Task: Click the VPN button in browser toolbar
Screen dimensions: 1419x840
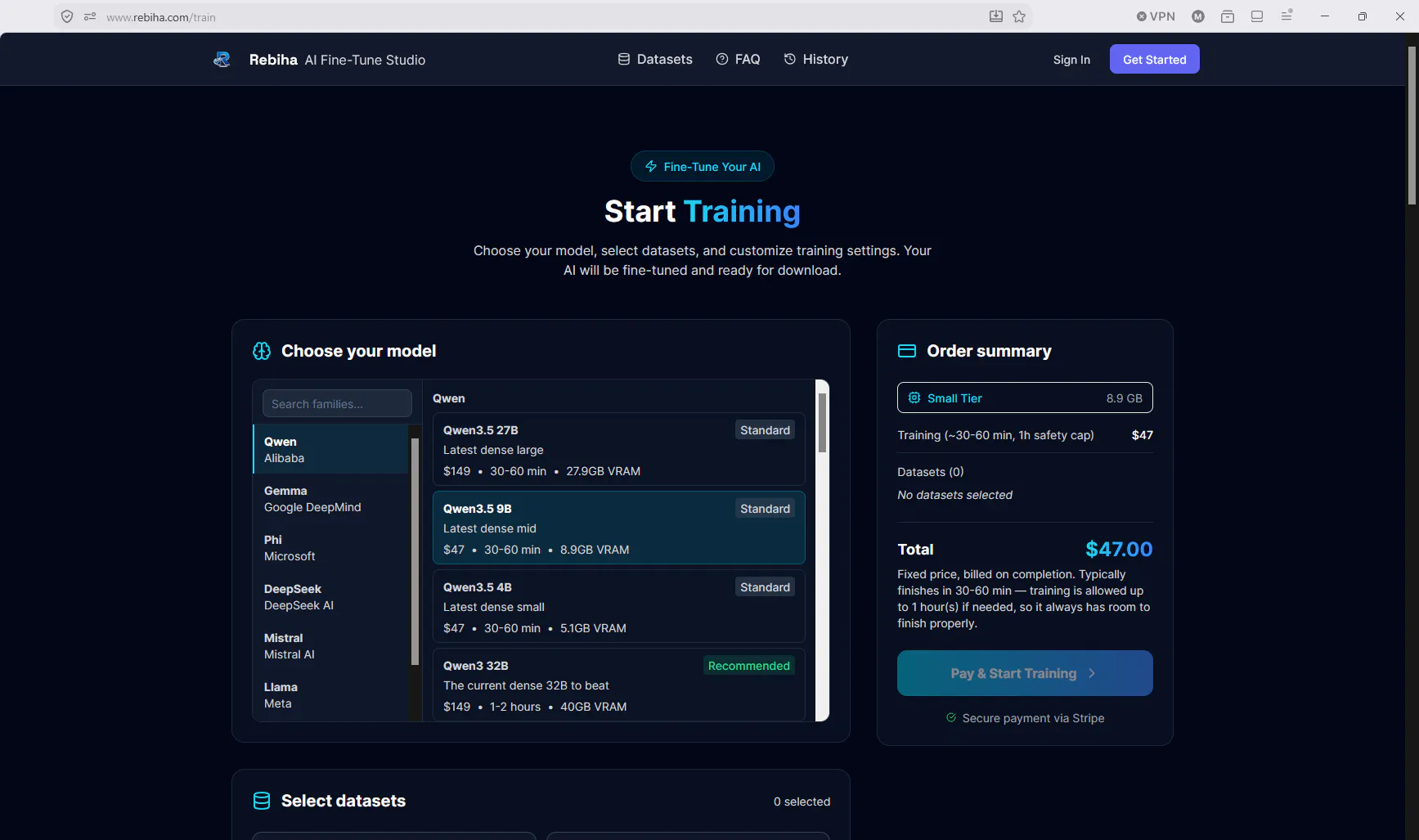Action: (x=1156, y=16)
